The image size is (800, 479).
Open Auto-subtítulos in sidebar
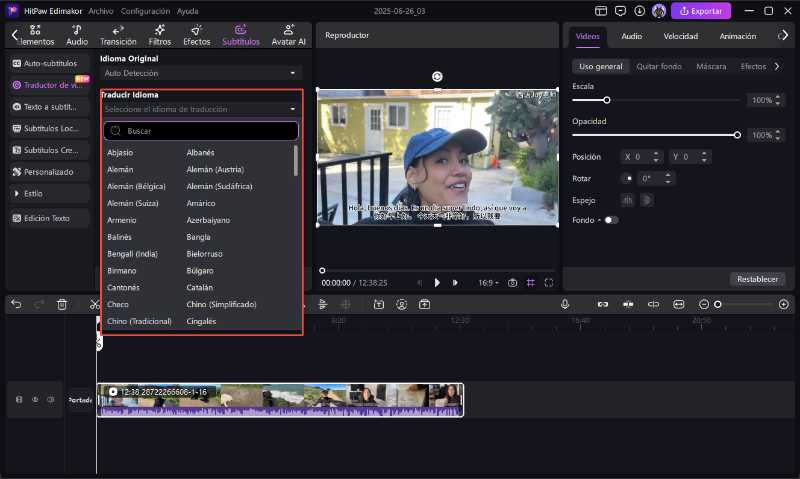[49, 63]
